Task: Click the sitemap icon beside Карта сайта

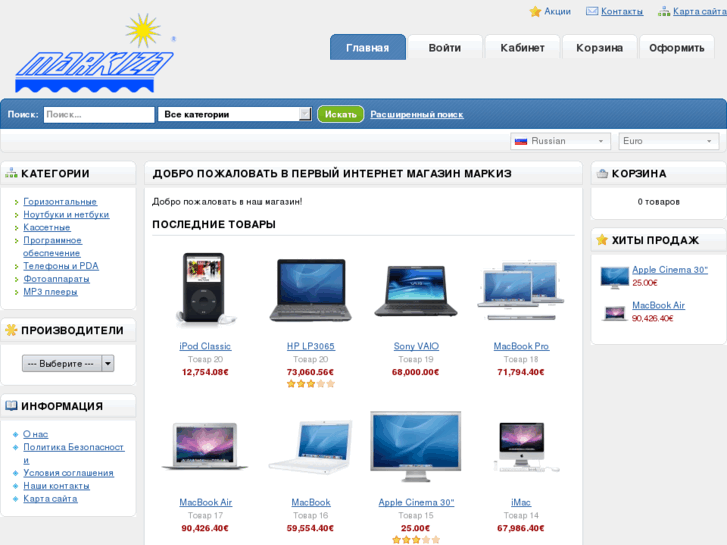Action: point(663,11)
